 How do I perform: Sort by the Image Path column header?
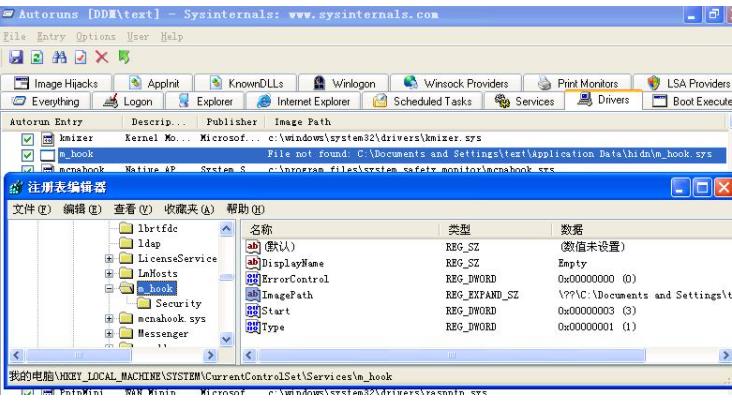[497, 122]
